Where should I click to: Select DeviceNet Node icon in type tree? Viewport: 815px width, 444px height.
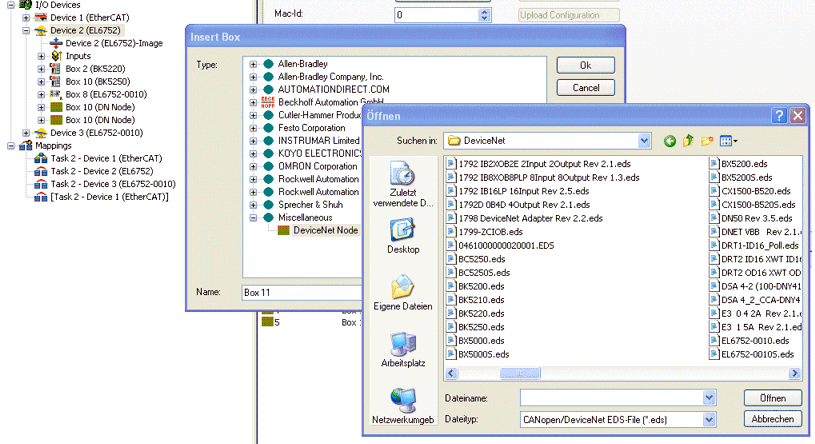click(x=283, y=230)
